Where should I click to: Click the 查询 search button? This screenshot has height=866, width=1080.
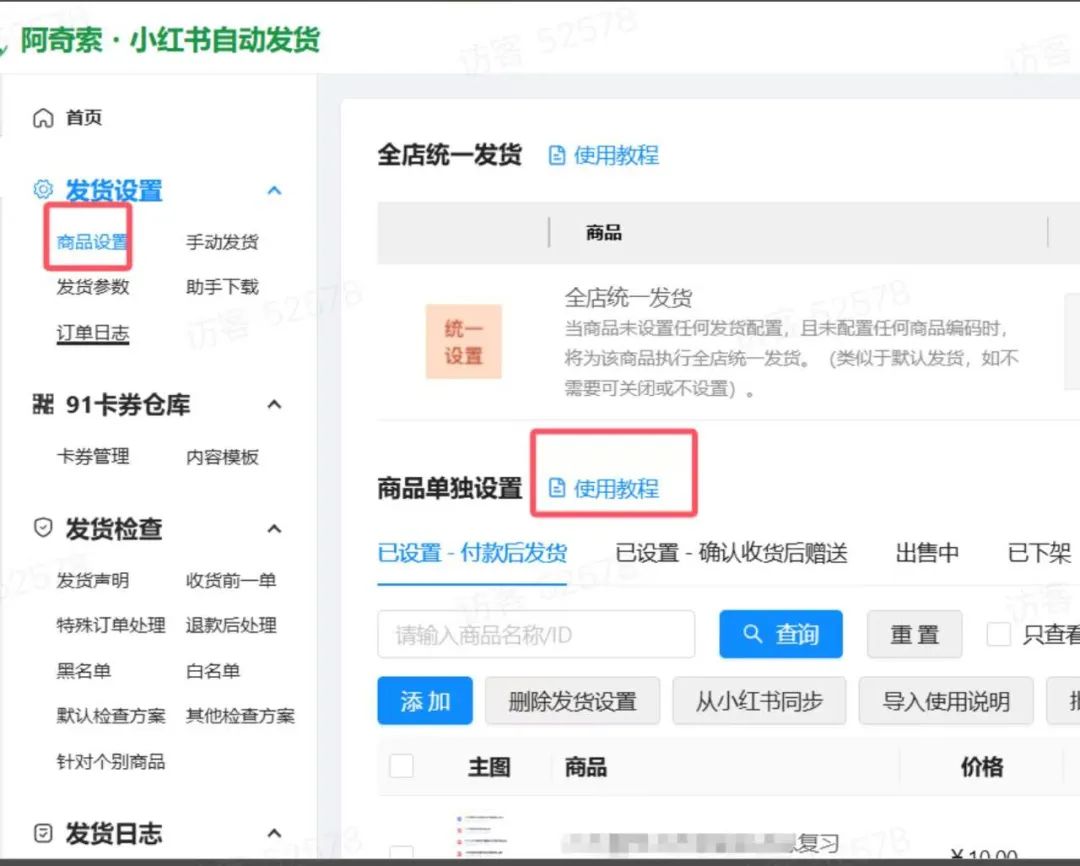point(780,634)
